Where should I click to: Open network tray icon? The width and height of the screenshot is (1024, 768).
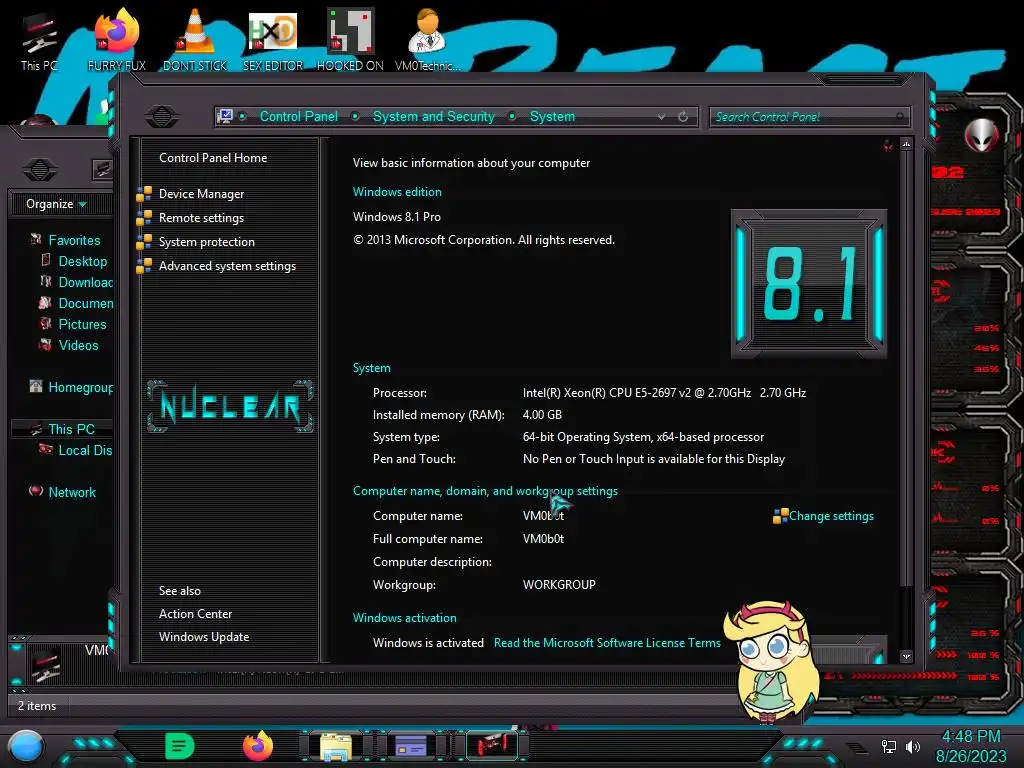coord(889,746)
